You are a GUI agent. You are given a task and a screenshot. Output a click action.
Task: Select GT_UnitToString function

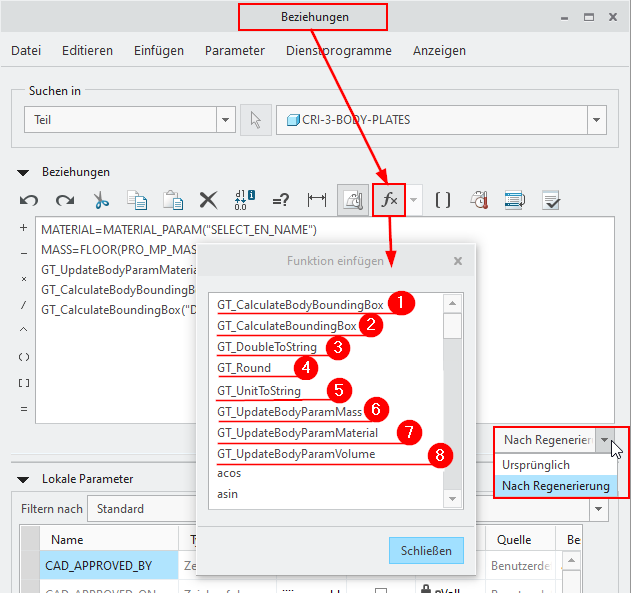[x=259, y=391]
